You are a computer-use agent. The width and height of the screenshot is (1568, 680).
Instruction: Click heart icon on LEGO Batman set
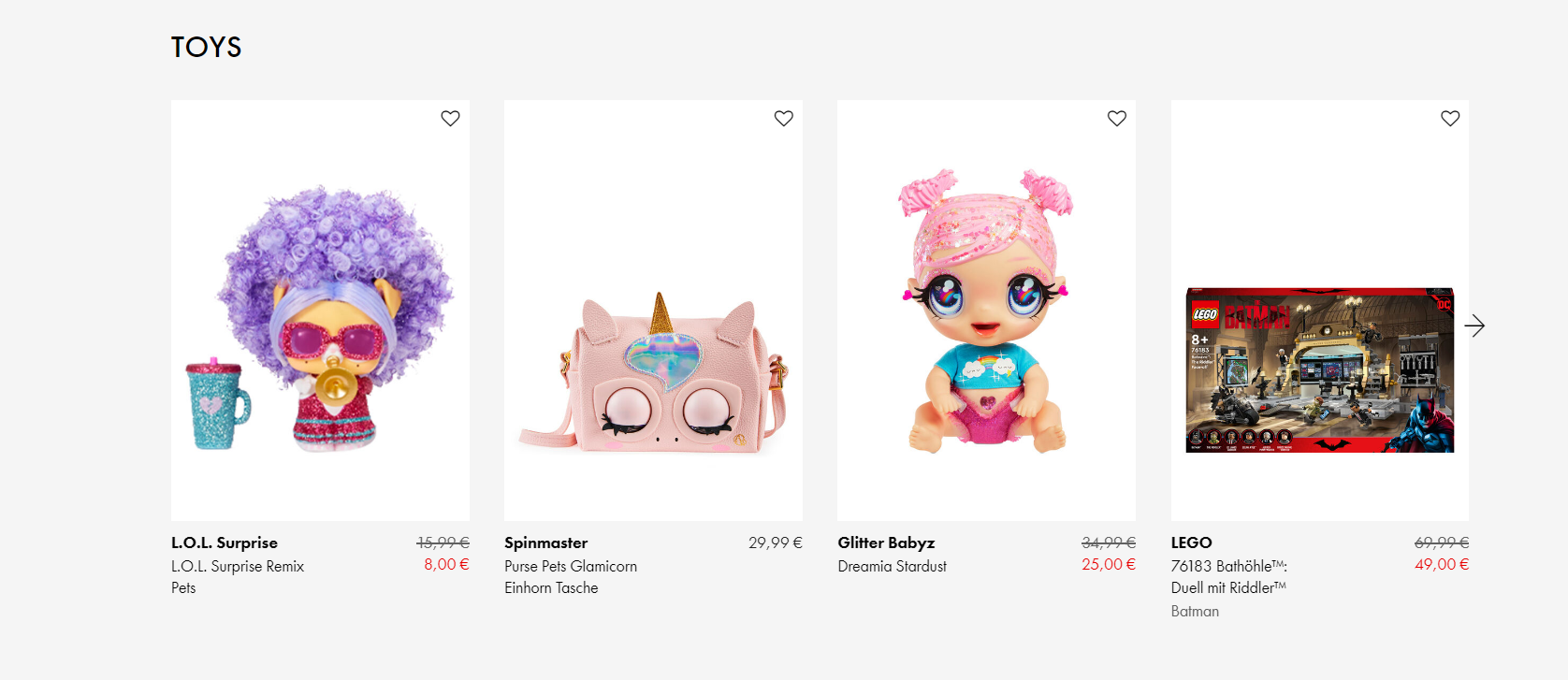[x=1449, y=119]
